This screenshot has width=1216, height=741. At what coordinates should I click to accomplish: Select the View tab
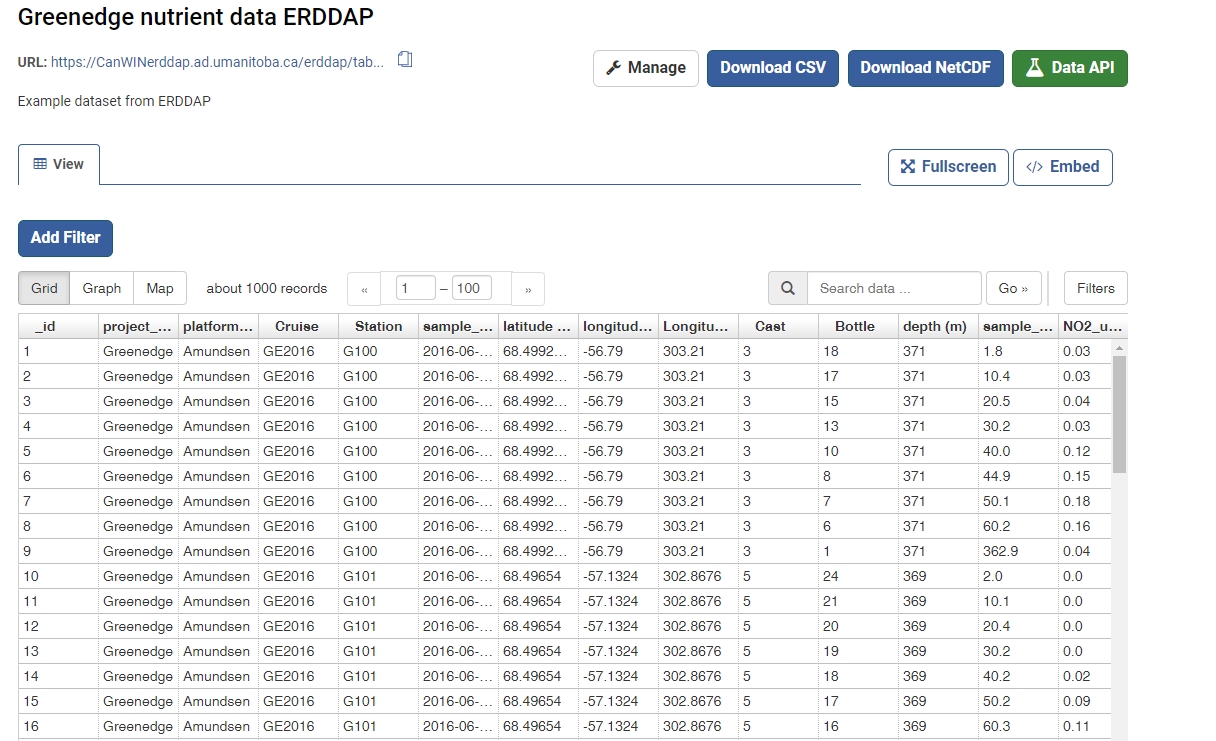59,164
